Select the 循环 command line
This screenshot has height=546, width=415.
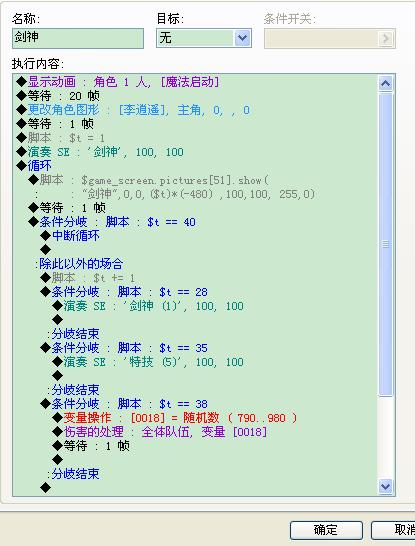(34, 166)
